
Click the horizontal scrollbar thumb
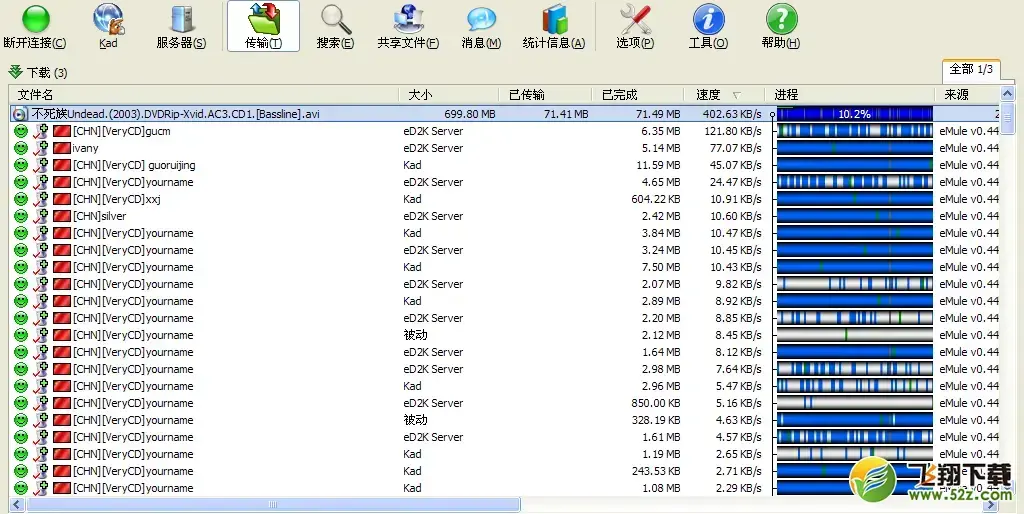pos(273,504)
